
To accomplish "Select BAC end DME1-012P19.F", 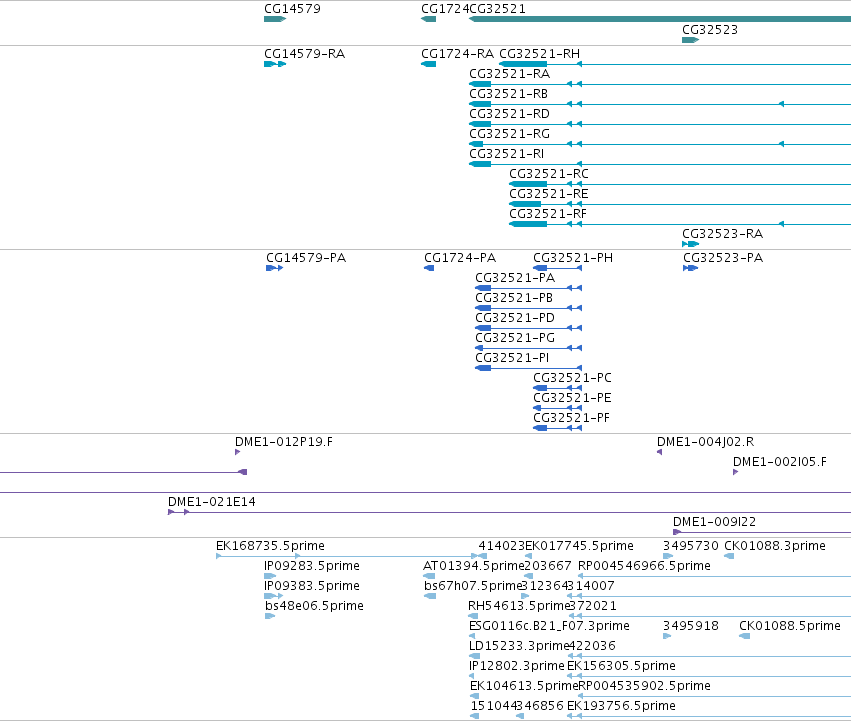I will (284, 442).
